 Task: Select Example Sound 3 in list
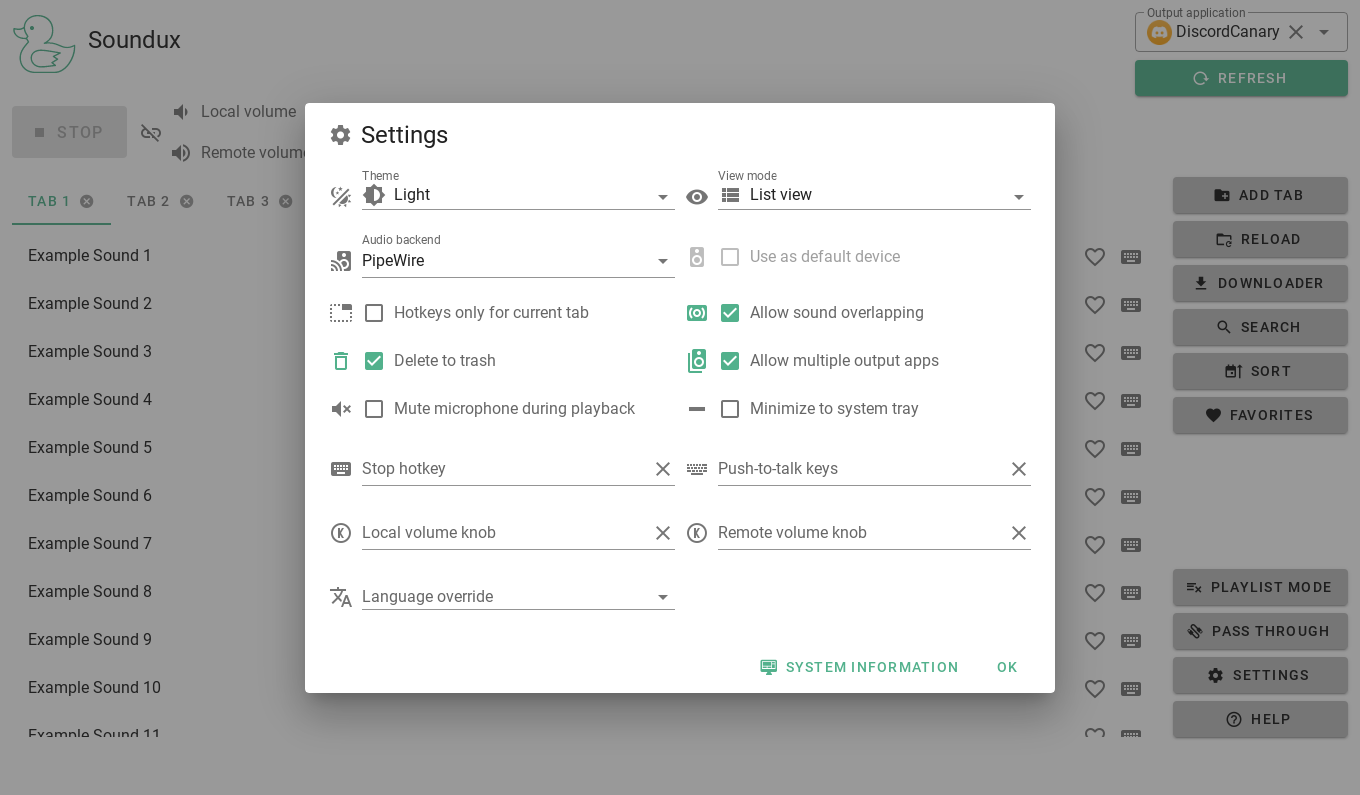tap(90, 352)
